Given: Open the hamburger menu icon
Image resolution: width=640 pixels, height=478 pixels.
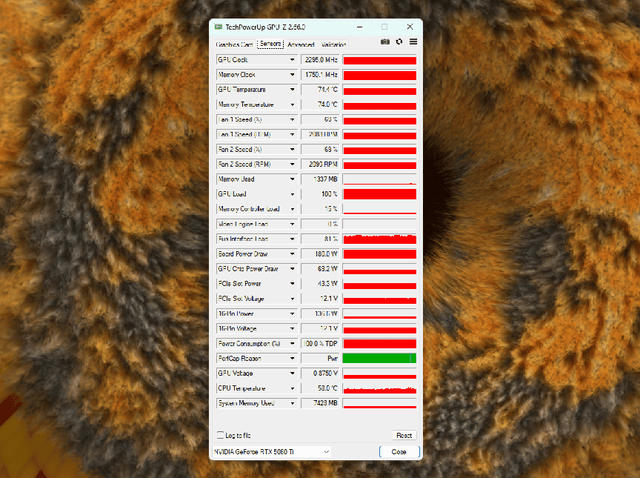Looking at the screenshot, I should pyautogui.click(x=413, y=42).
